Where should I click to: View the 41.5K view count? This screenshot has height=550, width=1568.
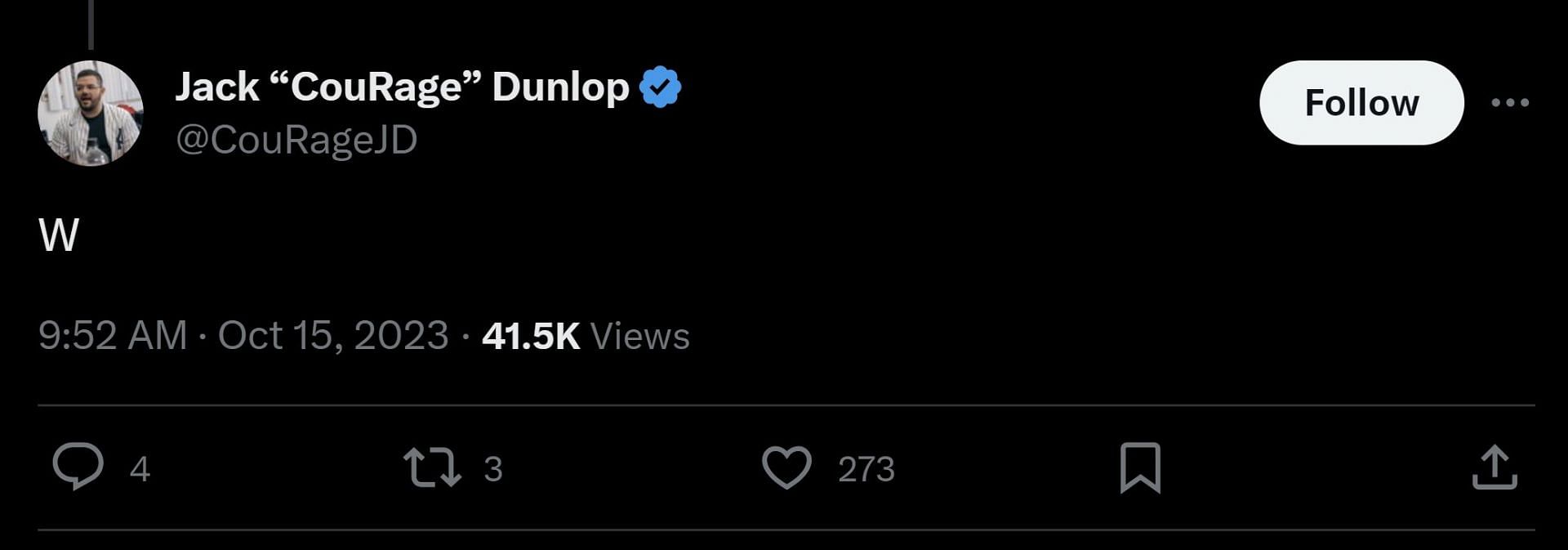click(531, 336)
